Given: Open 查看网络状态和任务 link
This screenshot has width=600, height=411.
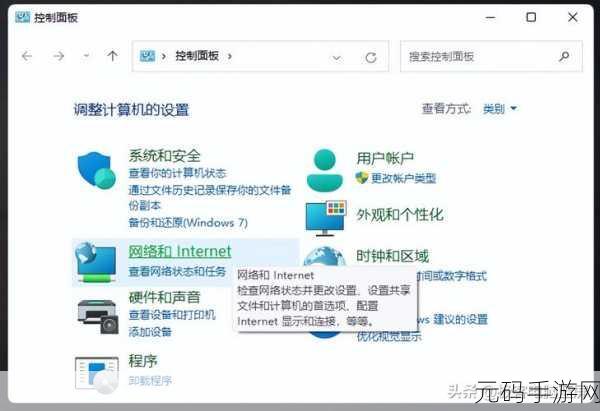Looking at the screenshot, I should [177, 271].
